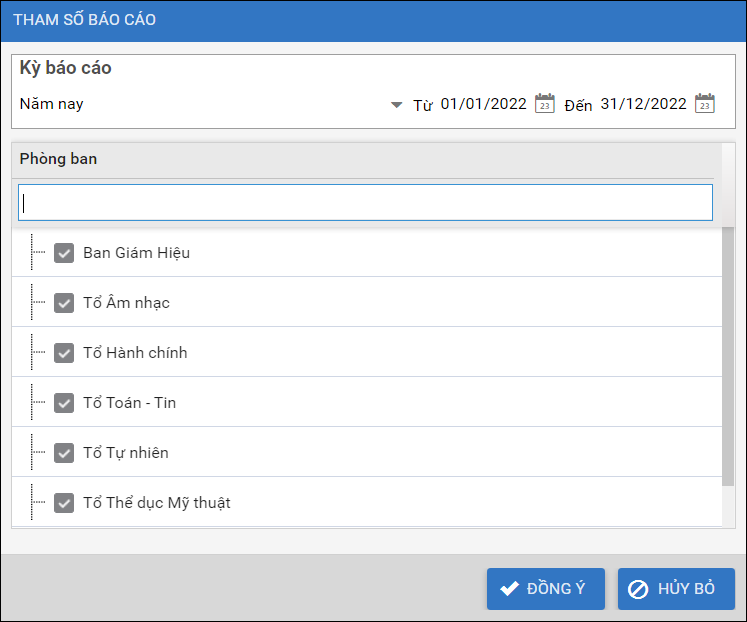Select the Ban Giám Hiệu tree row label

pyautogui.click(x=136, y=253)
